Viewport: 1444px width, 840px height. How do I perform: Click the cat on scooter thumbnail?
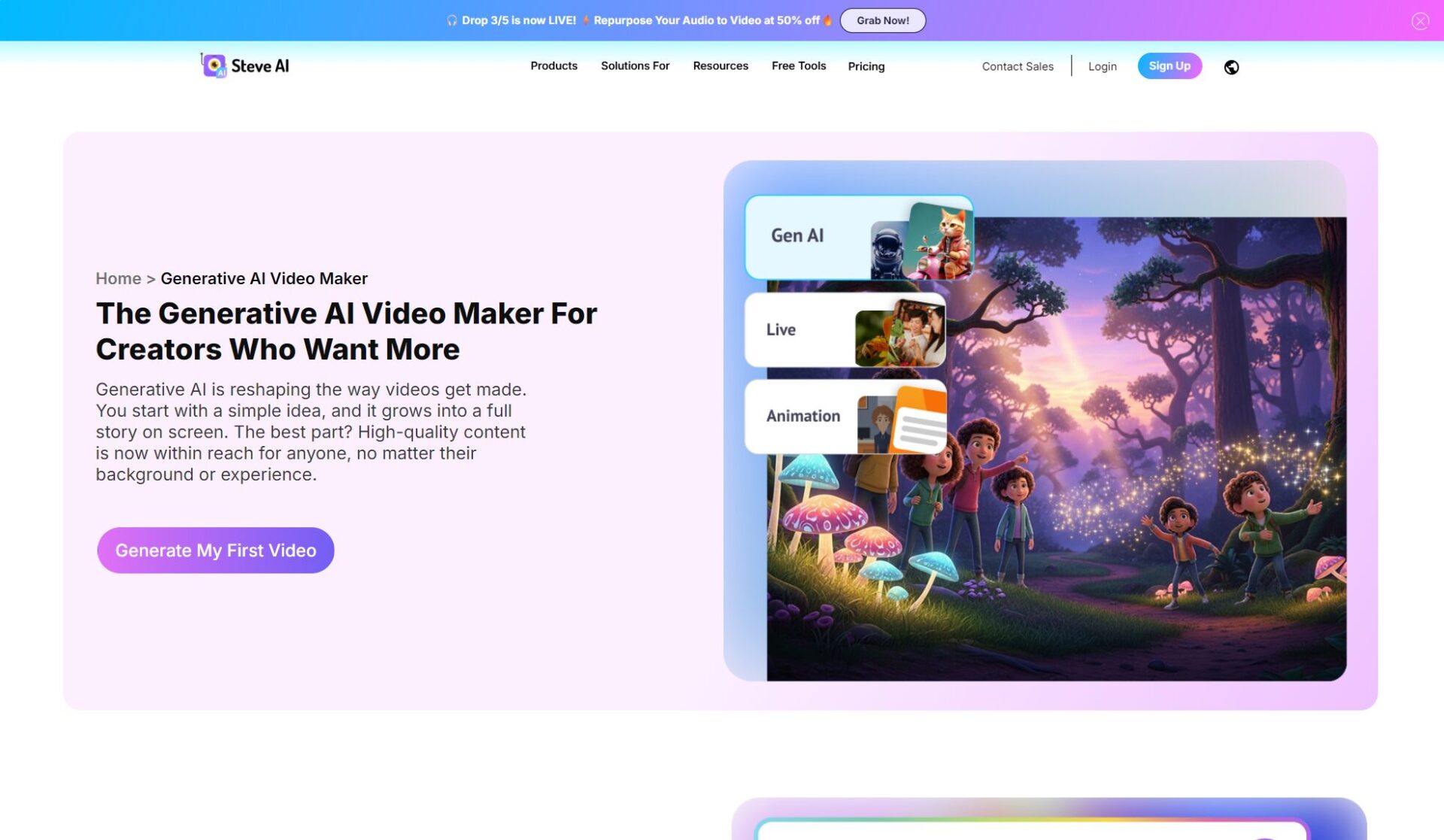[x=942, y=239]
